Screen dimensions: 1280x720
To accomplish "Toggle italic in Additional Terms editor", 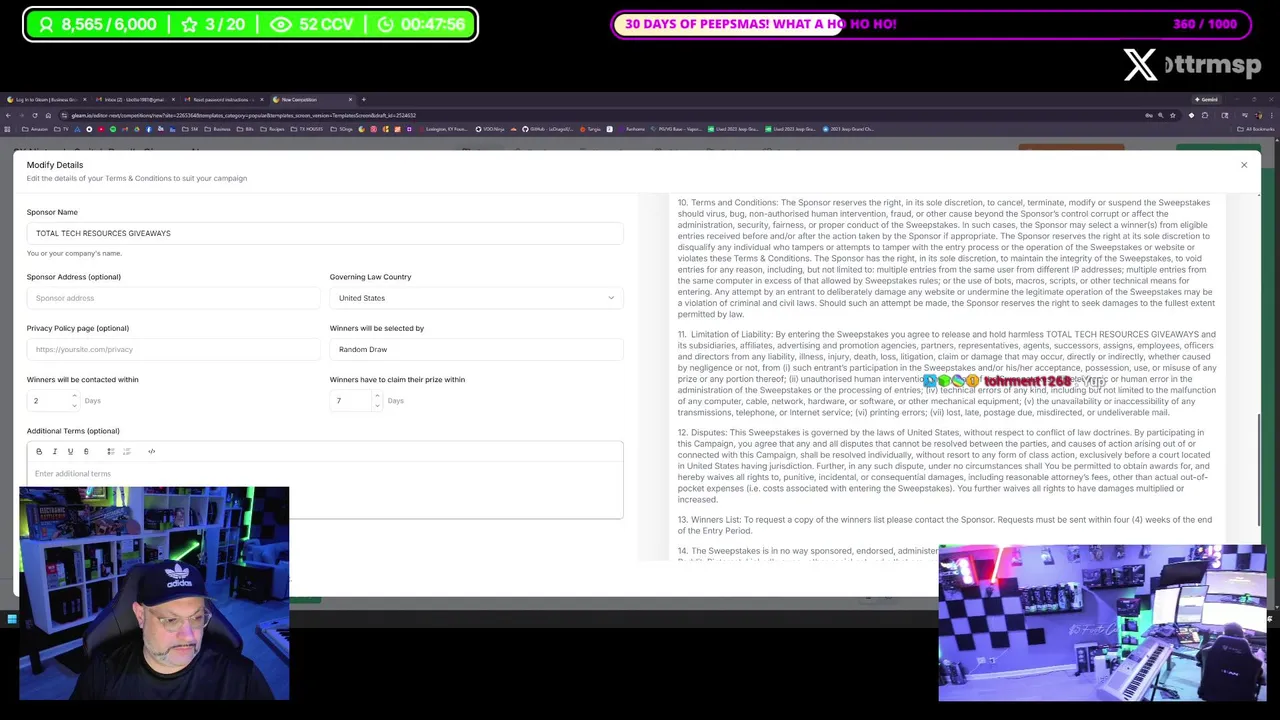I will [x=55, y=451].
